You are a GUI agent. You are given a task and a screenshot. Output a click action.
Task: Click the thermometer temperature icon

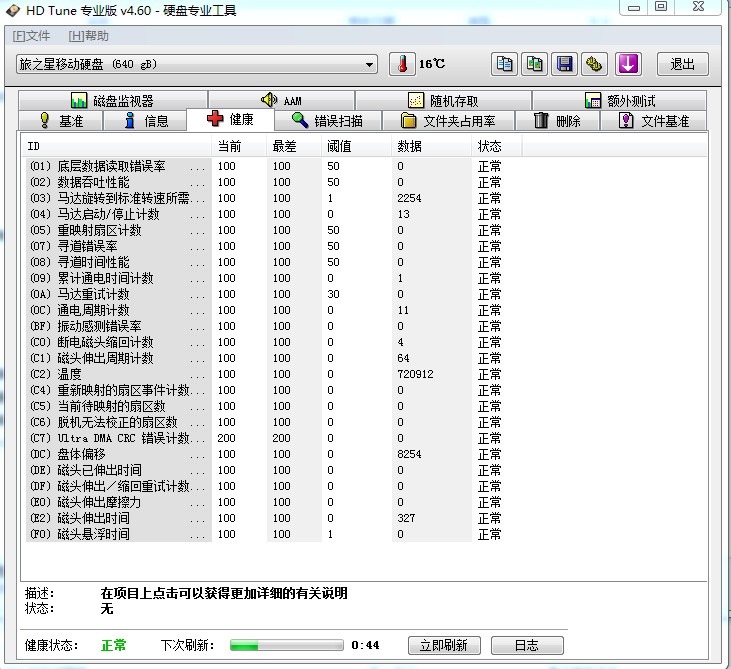coord(402,64)
